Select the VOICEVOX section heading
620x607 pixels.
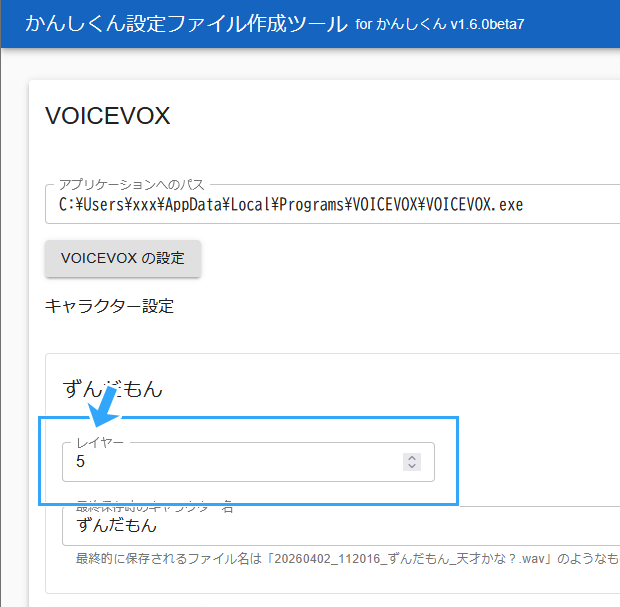[108, 116]
